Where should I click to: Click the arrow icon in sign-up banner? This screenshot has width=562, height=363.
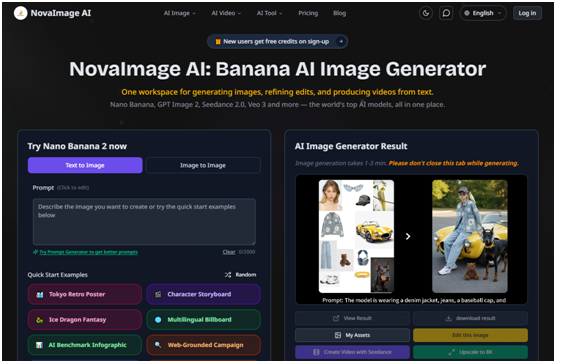340,42
